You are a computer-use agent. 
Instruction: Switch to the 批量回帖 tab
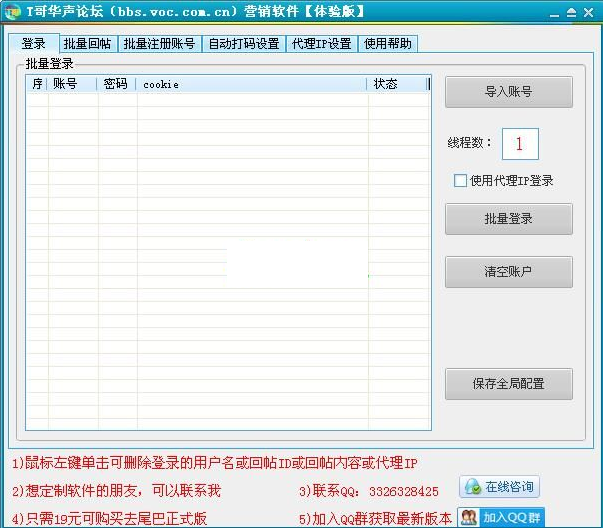(87, 44)
